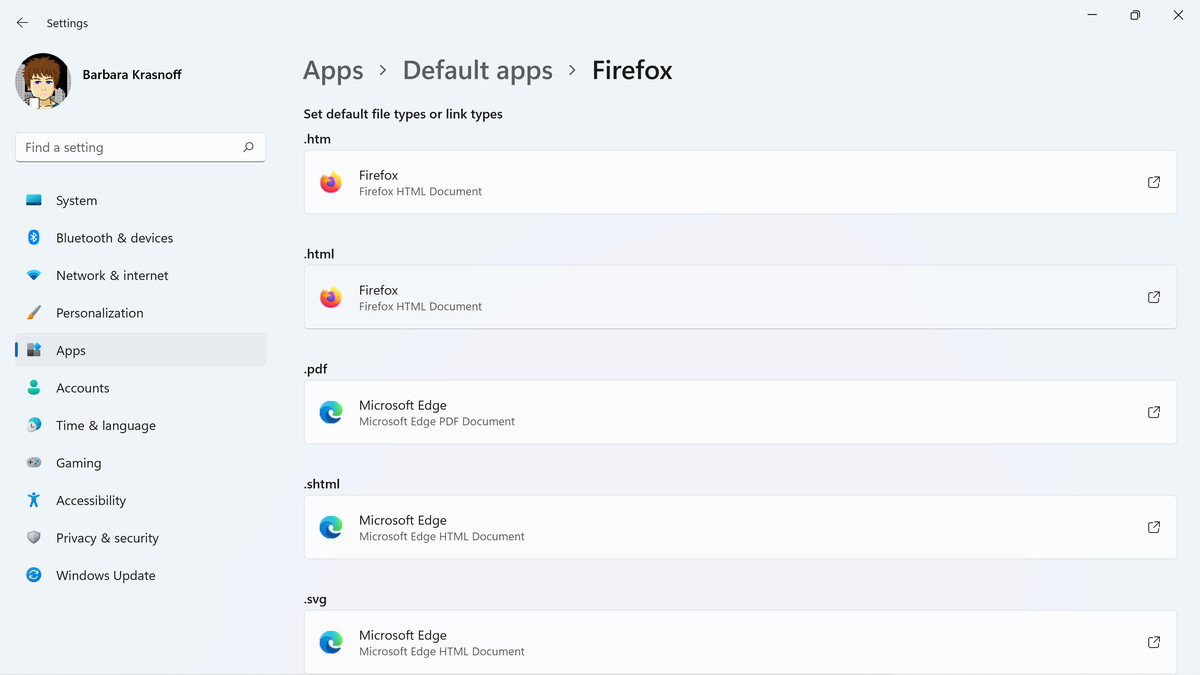Open Gaming settings
The image size is (1200, 675).
point(80,462)
